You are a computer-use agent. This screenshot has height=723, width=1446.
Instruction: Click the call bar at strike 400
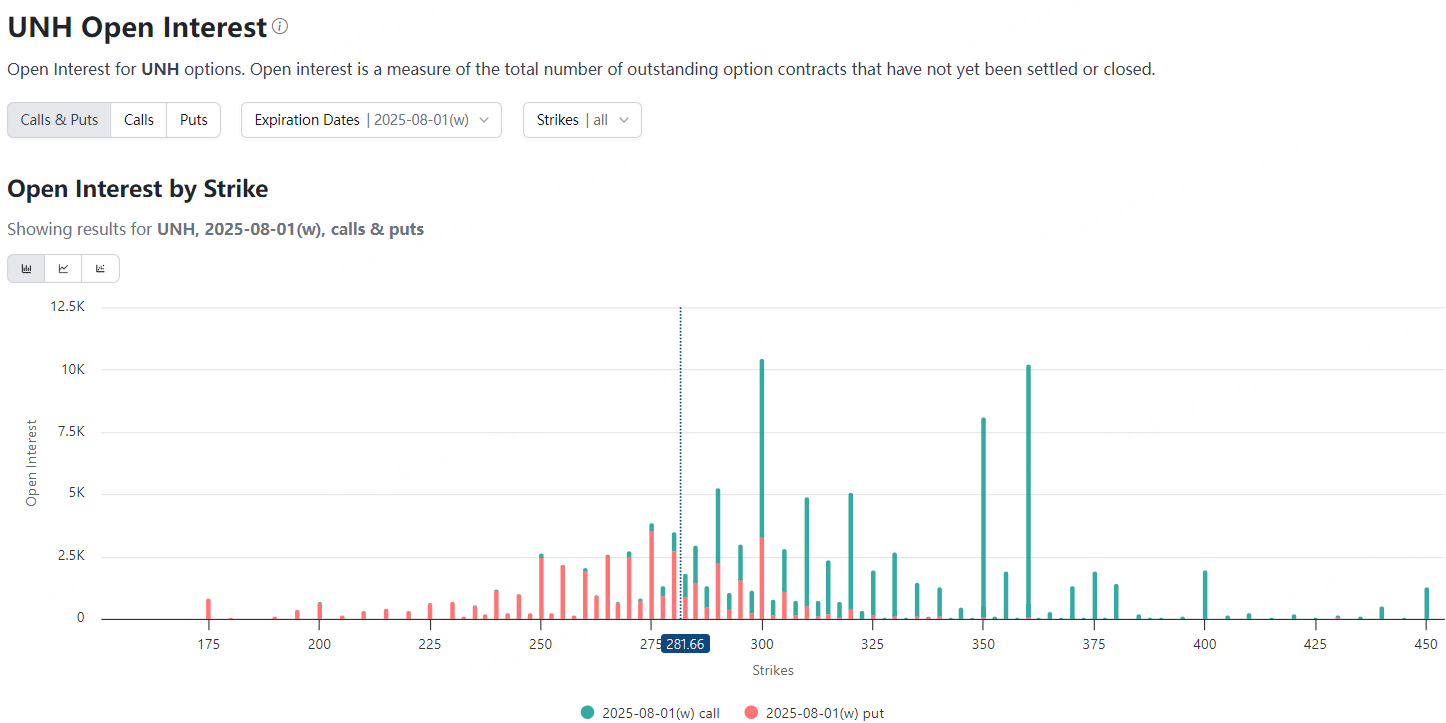pyautogui.click(x=1205, y=595)
